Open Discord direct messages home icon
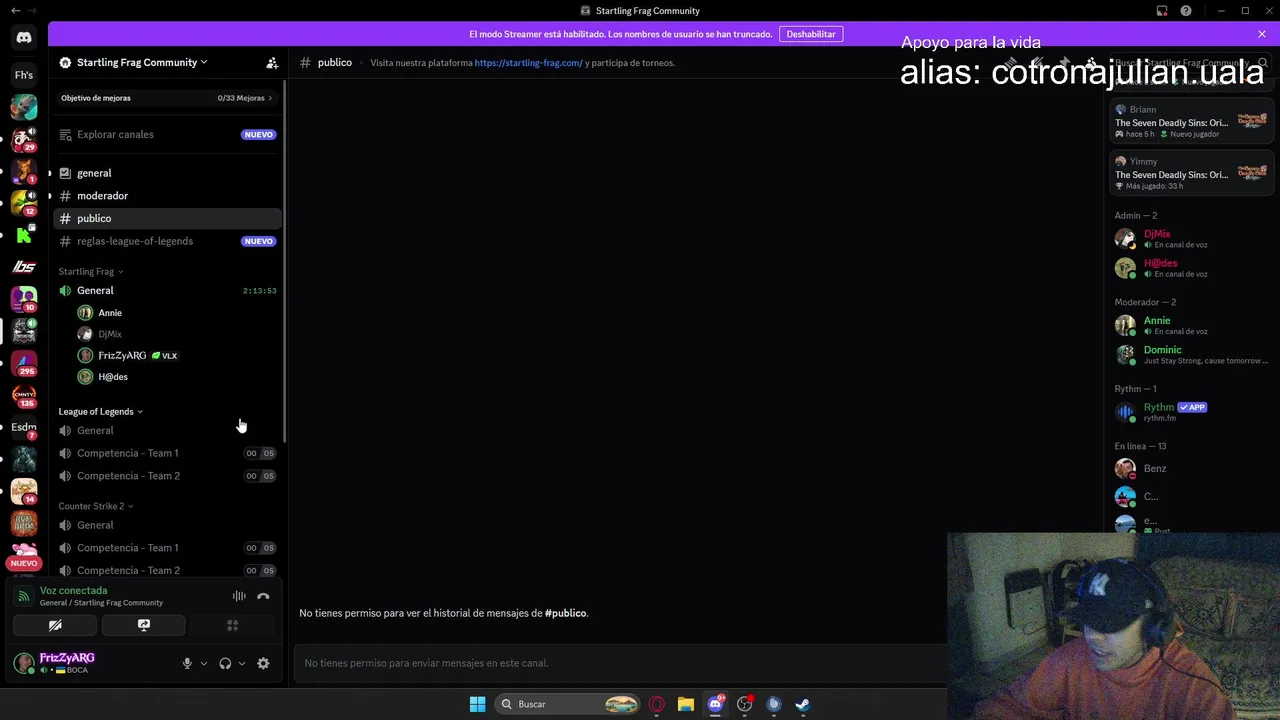This screenshot has width=1280, height=720. click(24, 38)
